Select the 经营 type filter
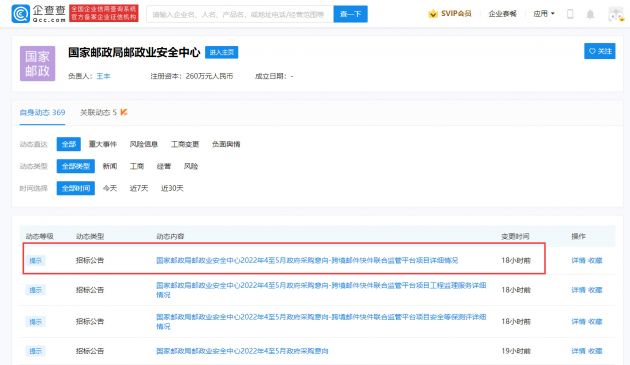 [164, 166]
